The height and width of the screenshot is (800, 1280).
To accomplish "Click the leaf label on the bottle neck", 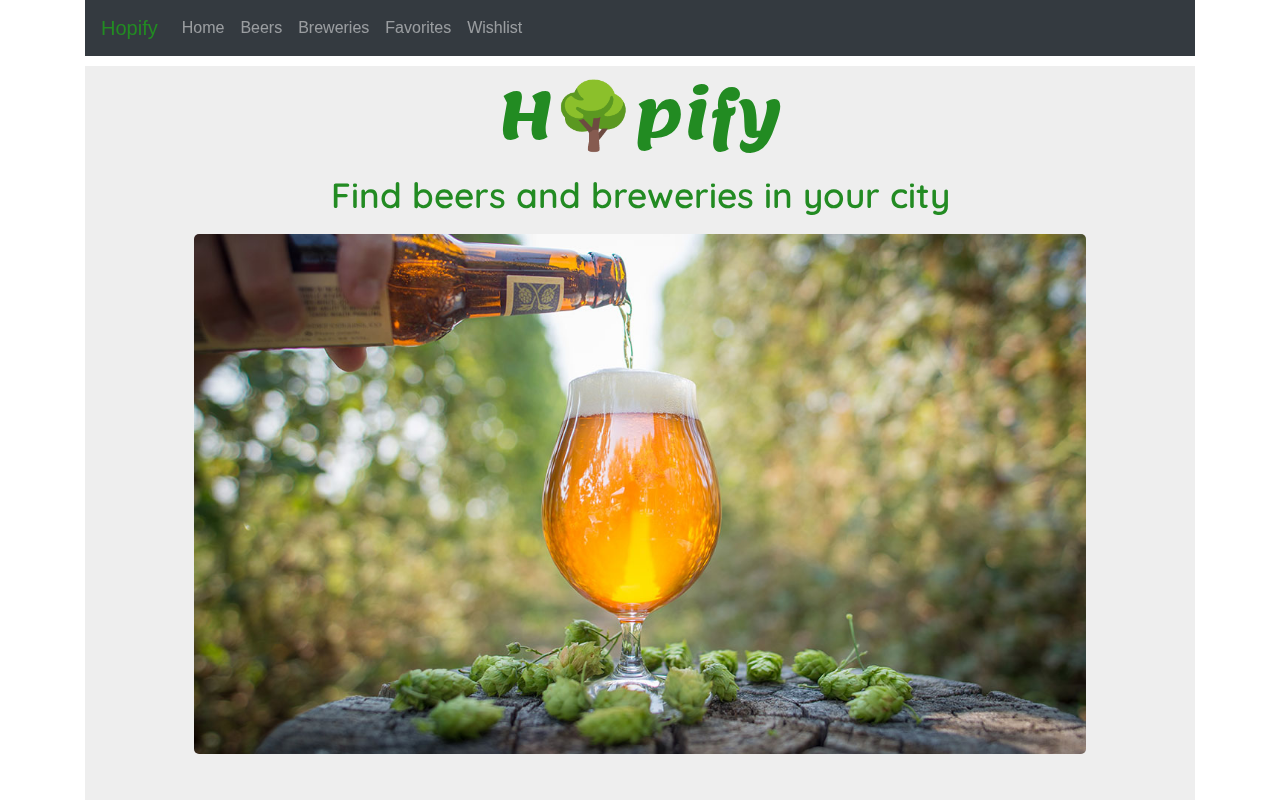I will tap(538, 296).
